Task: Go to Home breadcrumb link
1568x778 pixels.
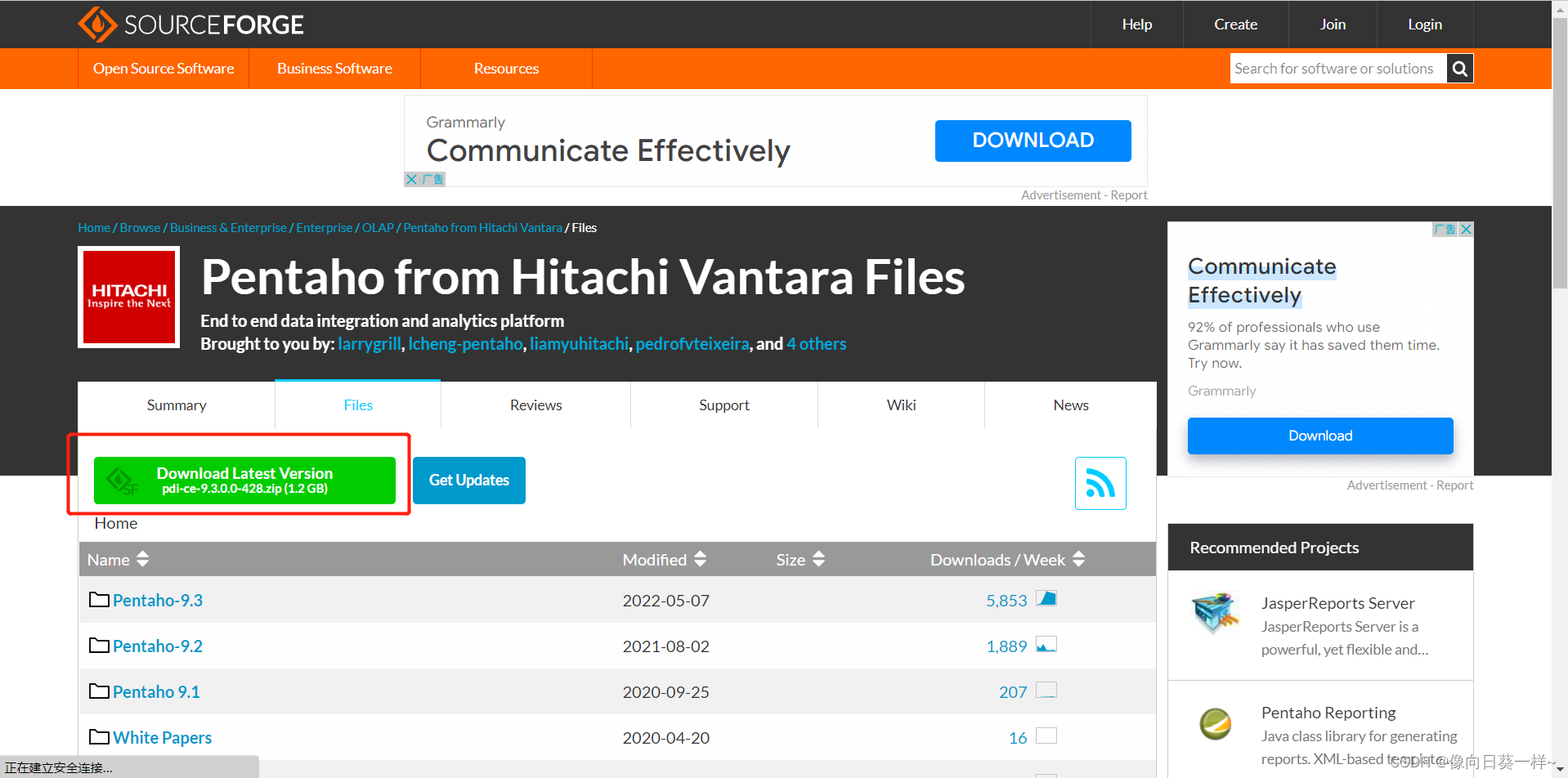Action: [94, 228]
